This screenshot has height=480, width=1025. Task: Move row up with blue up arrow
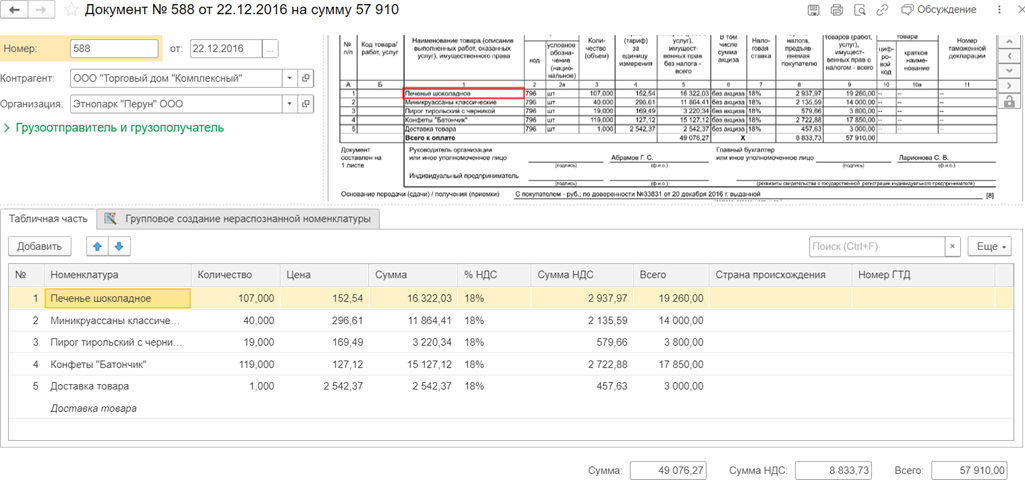click(x=97, y=247)
